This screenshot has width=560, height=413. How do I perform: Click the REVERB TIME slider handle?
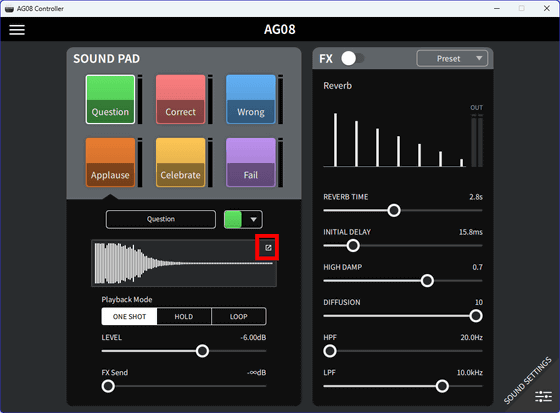point(394,210)
